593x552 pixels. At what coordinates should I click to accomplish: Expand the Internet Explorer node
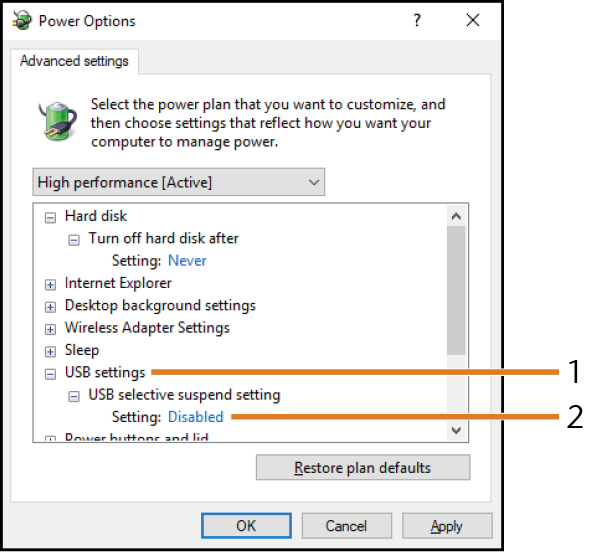[50, 284]
